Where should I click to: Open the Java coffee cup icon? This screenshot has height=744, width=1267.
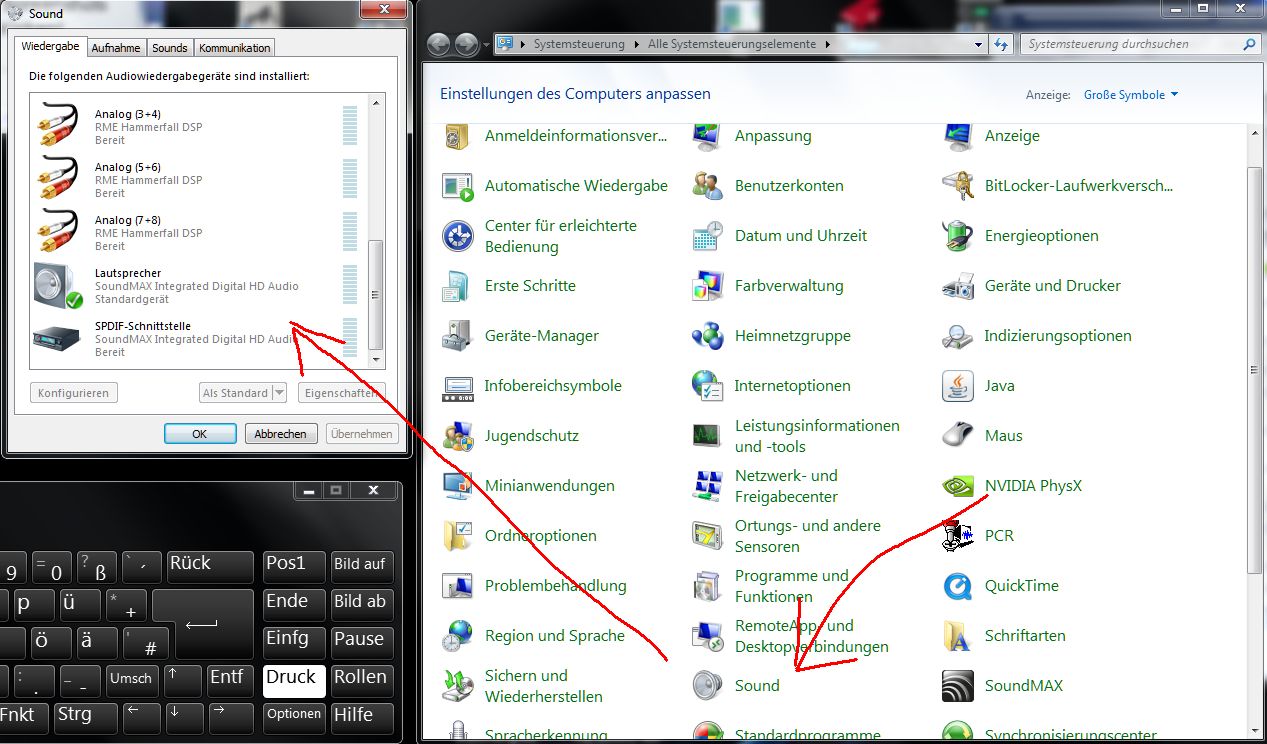click(x=958, y=386)
